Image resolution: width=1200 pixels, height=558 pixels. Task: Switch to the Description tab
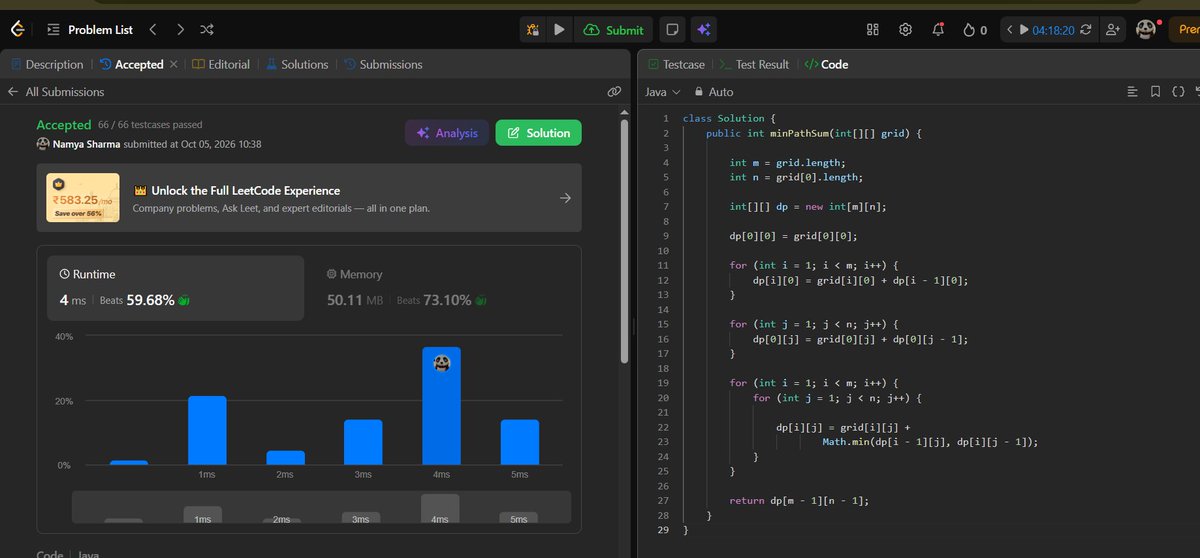tap(47, 64)
